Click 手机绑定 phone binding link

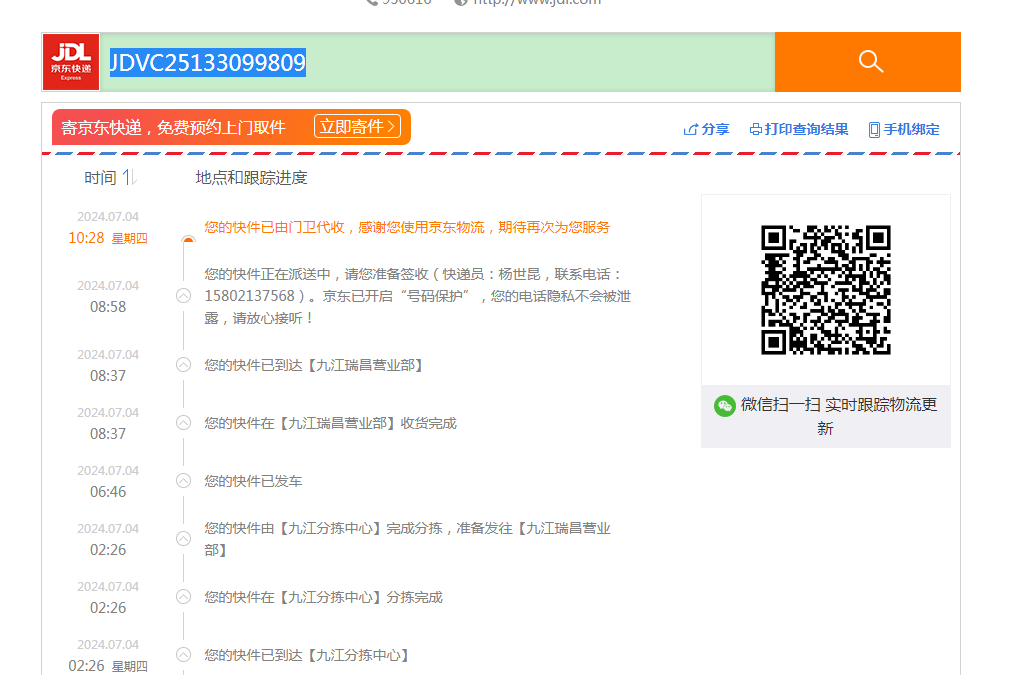[904, 129]
